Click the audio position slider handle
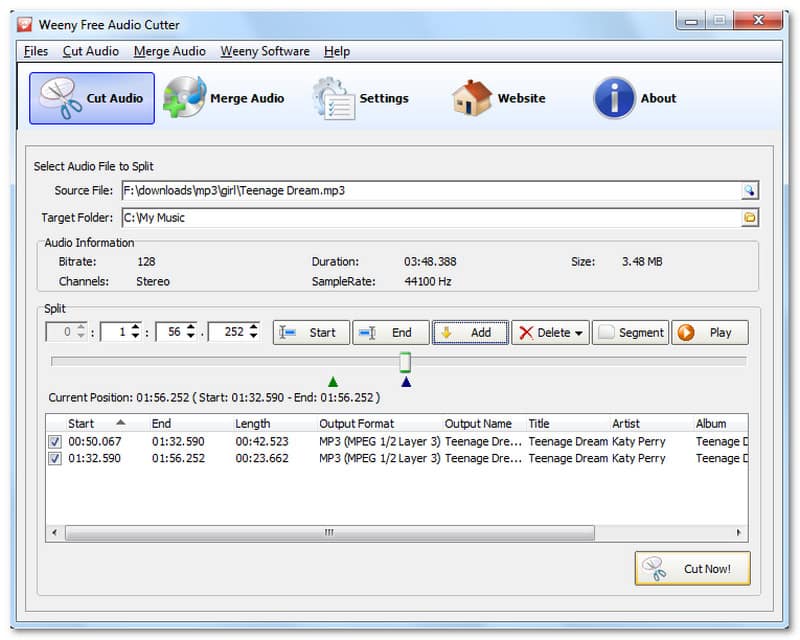800x640 pixels. pyautogui.click(x=405, y=361)
